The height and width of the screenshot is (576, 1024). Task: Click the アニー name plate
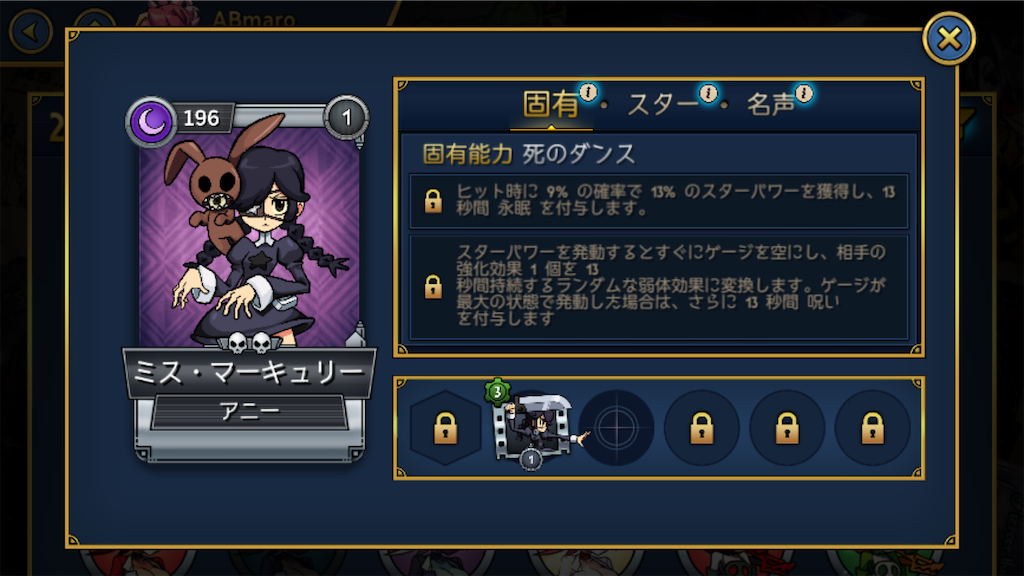point(249,411)
